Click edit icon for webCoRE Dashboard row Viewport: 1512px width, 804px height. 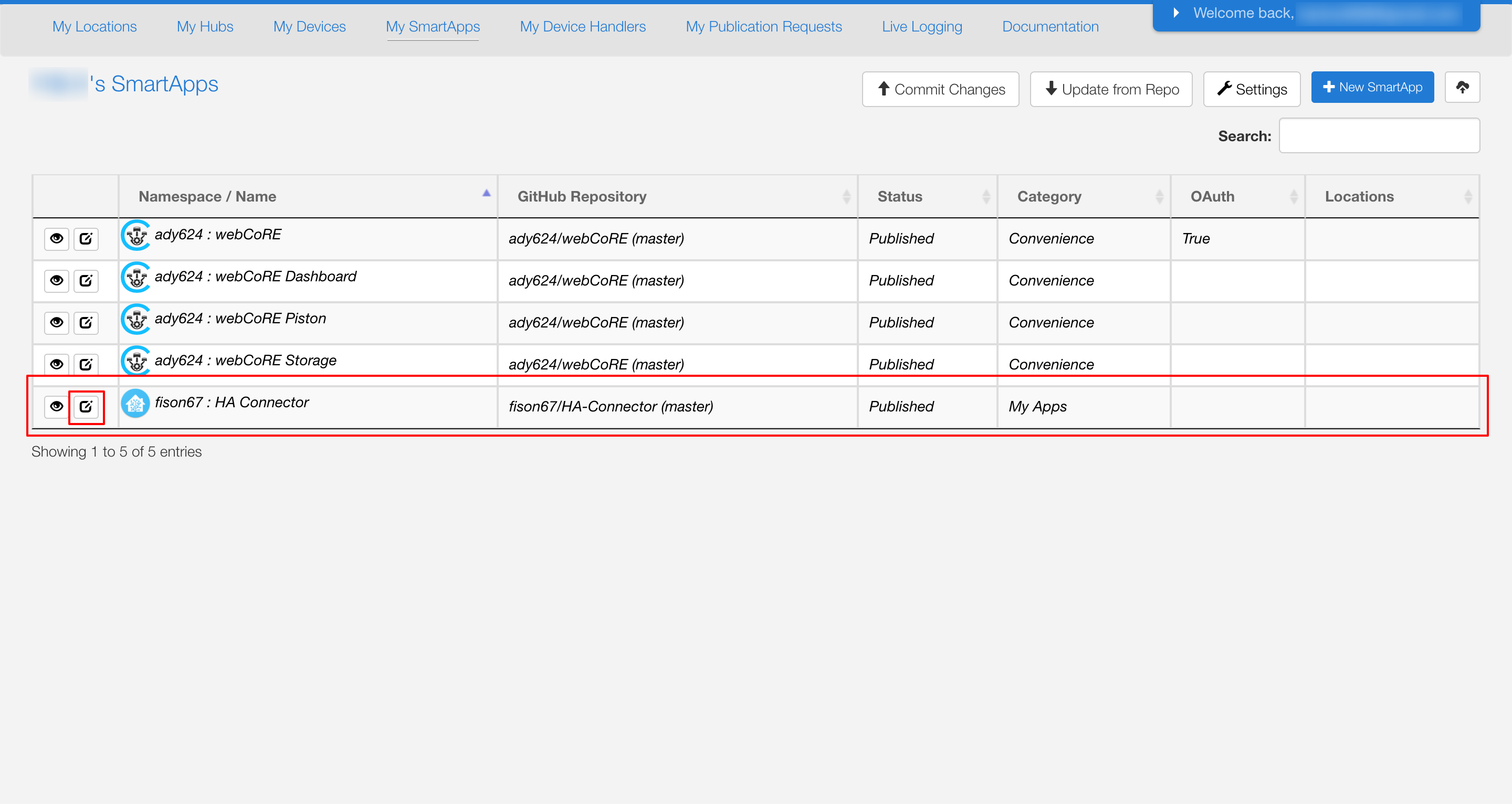tap(86, 281)
